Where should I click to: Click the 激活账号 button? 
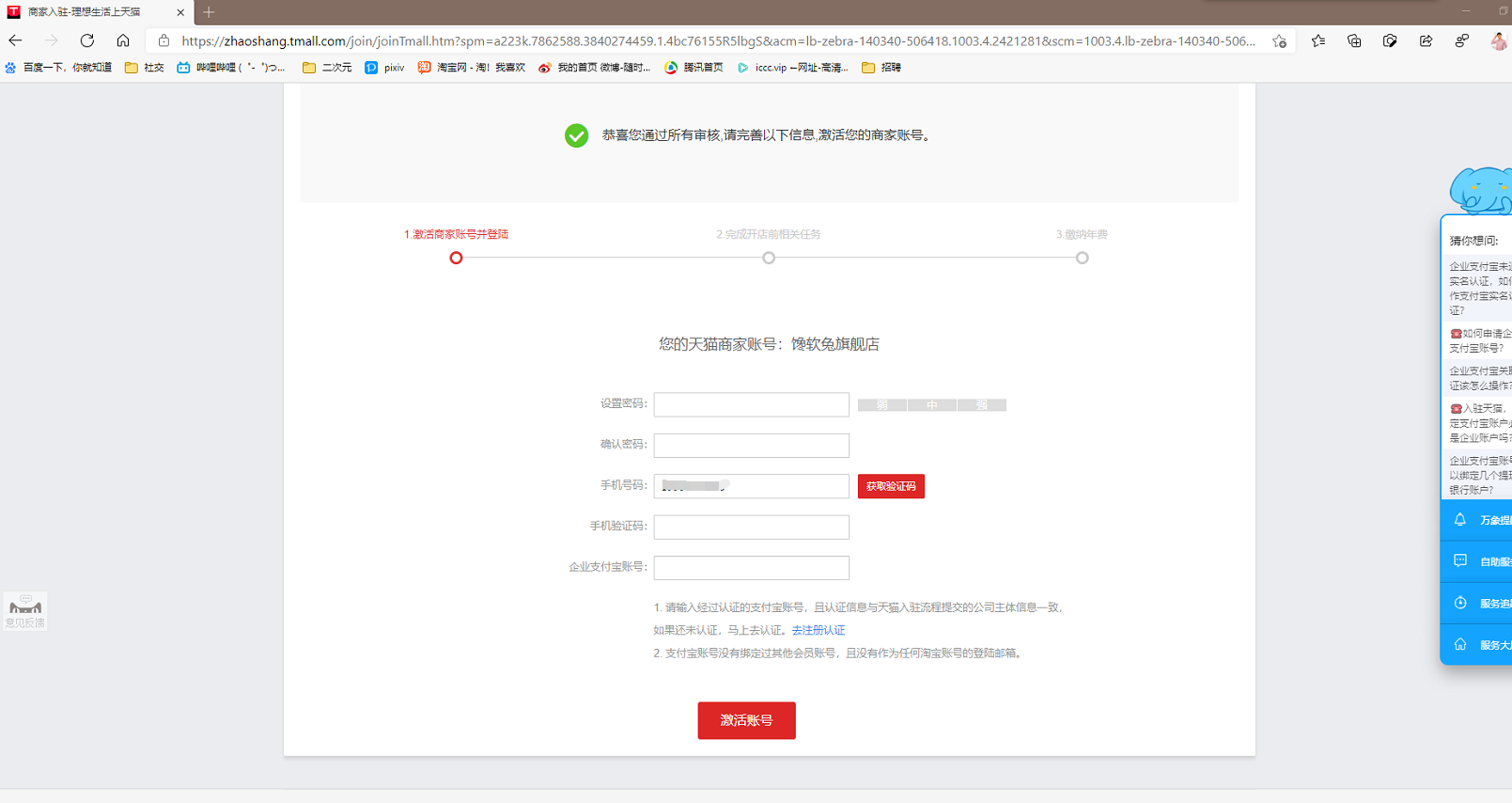pos(746,720)
